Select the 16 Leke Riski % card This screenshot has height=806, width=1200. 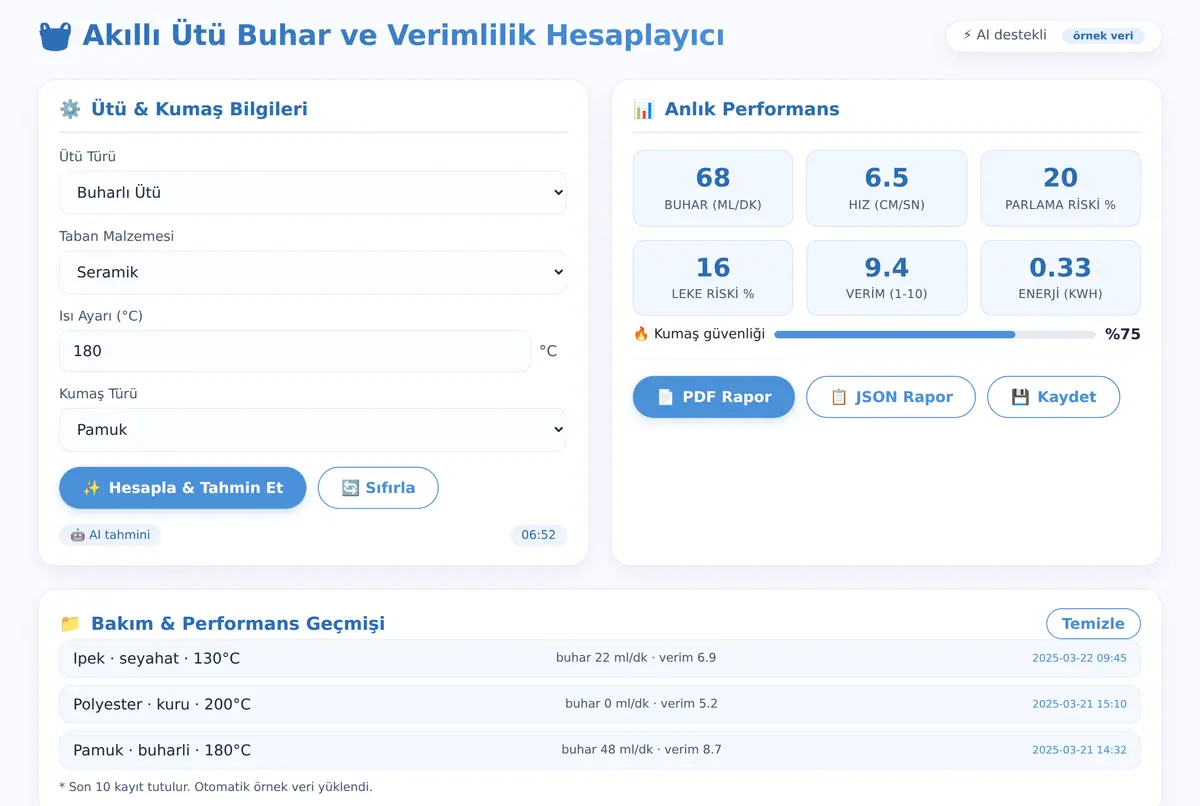point(713,278)
